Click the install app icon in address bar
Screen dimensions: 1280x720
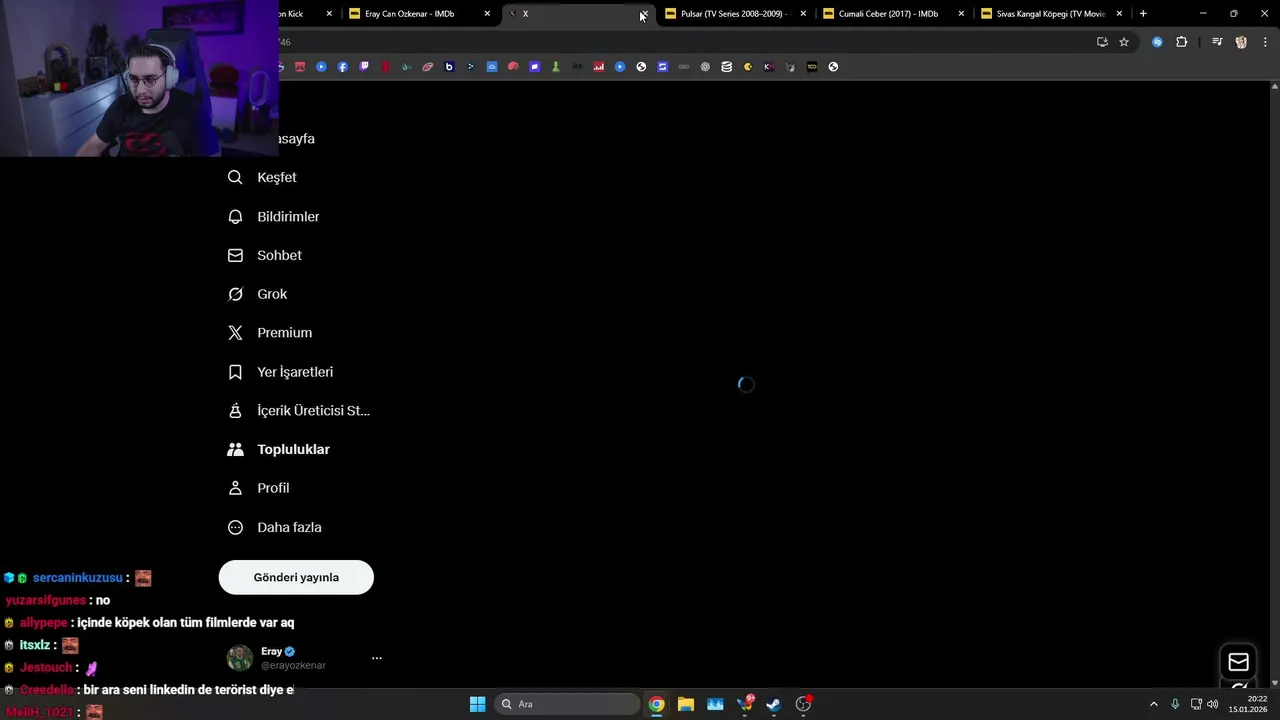coord(1102,42)
